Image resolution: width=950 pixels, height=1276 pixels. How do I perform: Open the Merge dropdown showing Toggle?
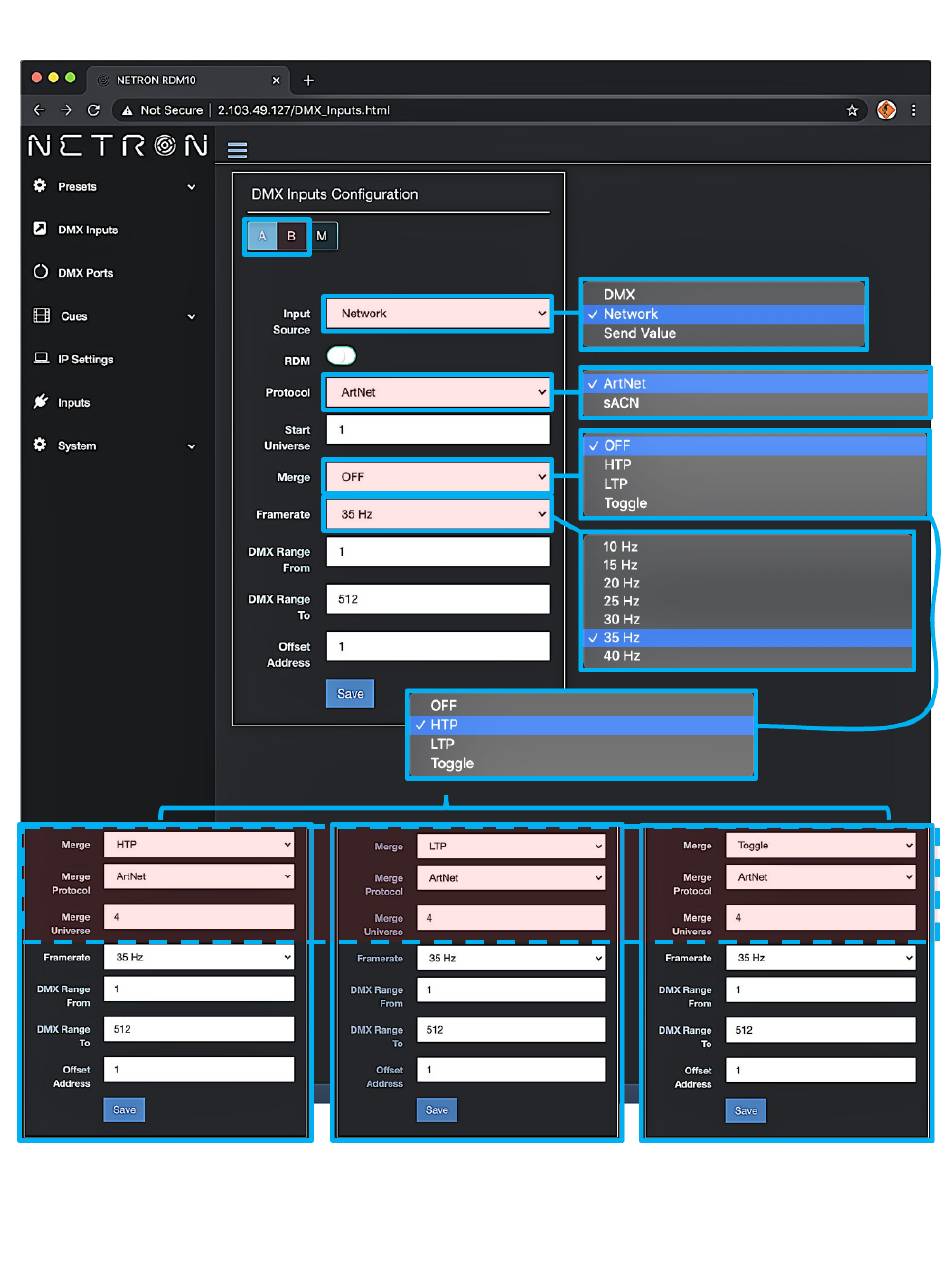click(x=820, y=845)
